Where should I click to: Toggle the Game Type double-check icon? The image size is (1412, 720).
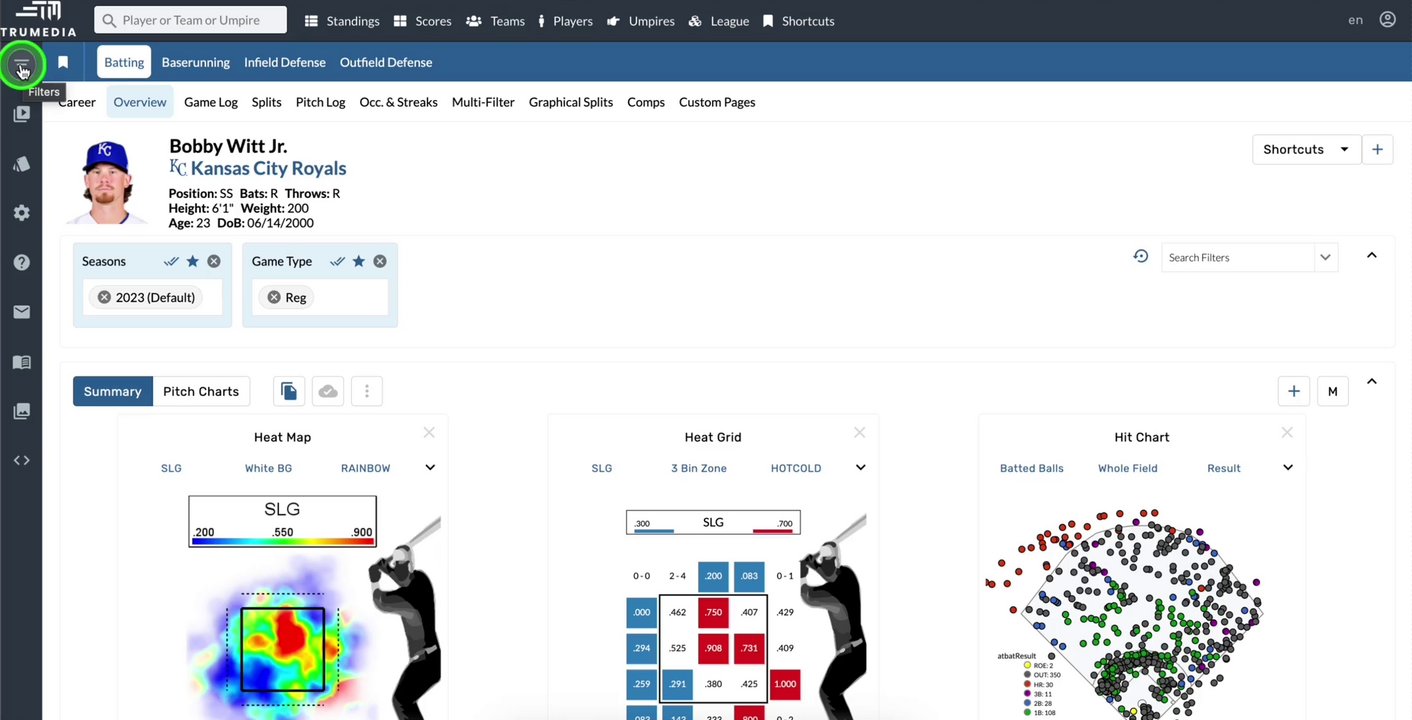coord(337,261)
